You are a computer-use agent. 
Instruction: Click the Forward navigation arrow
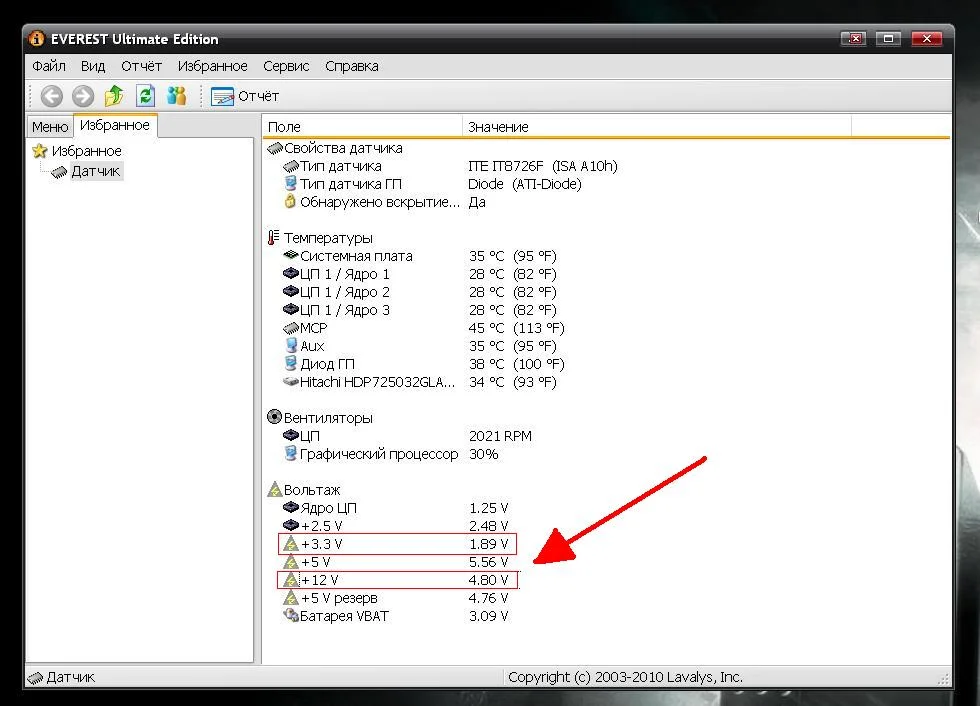coord(82,96)
